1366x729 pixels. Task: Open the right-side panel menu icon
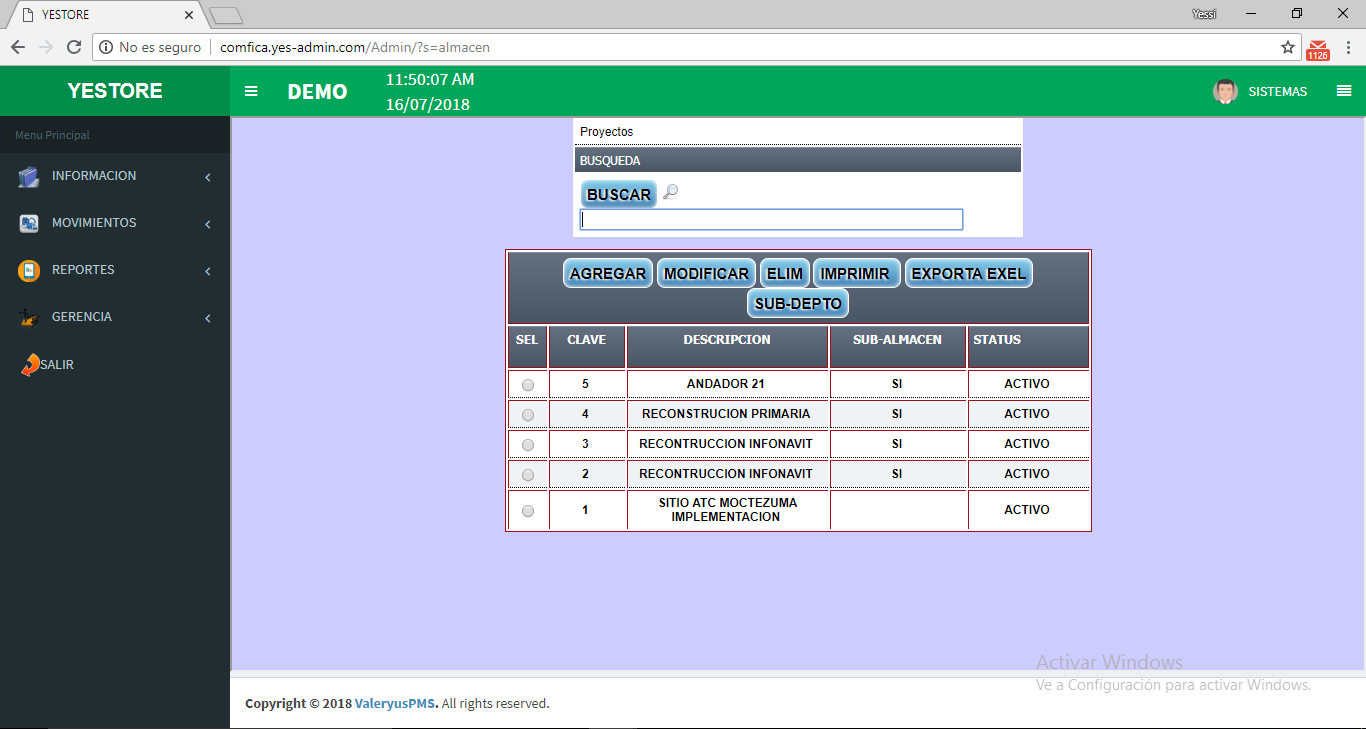1343,91
